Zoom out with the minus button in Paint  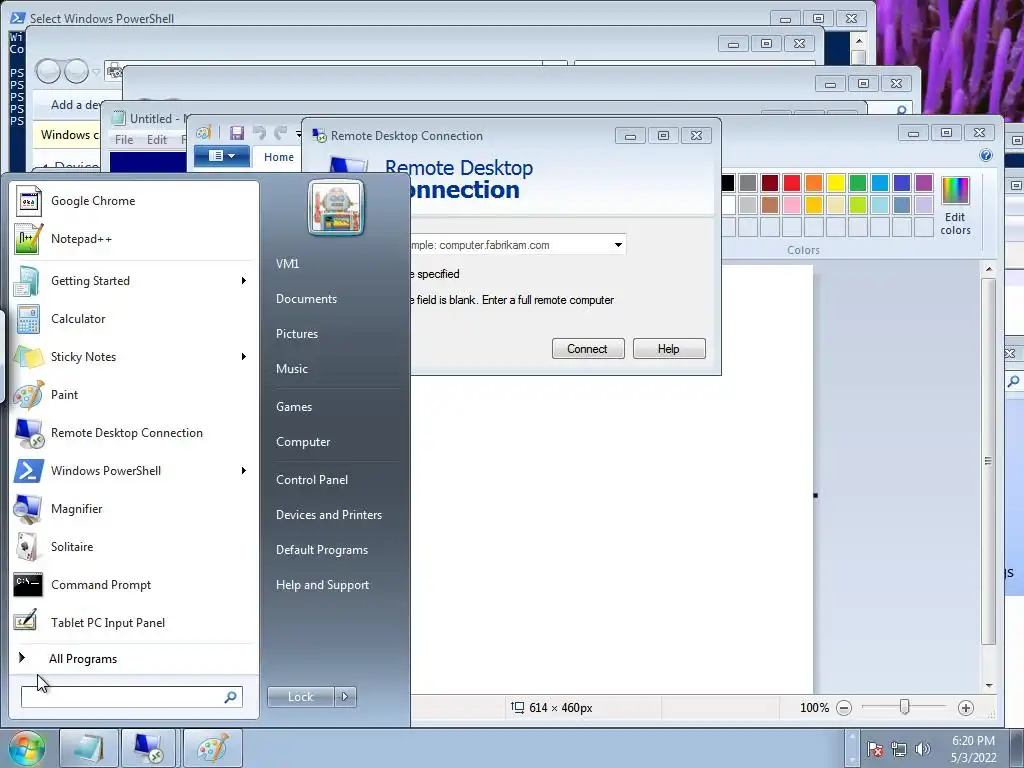click(x=844, y=708)
